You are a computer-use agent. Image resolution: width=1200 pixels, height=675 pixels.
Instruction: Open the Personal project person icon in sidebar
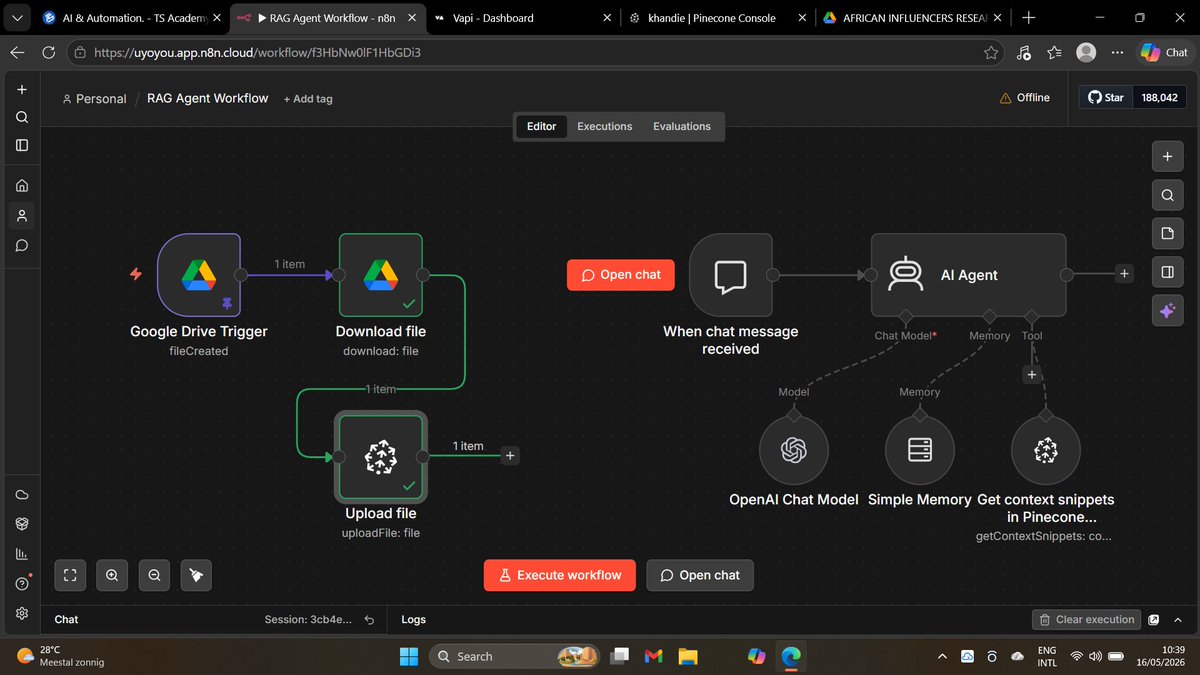coord(22,215)
